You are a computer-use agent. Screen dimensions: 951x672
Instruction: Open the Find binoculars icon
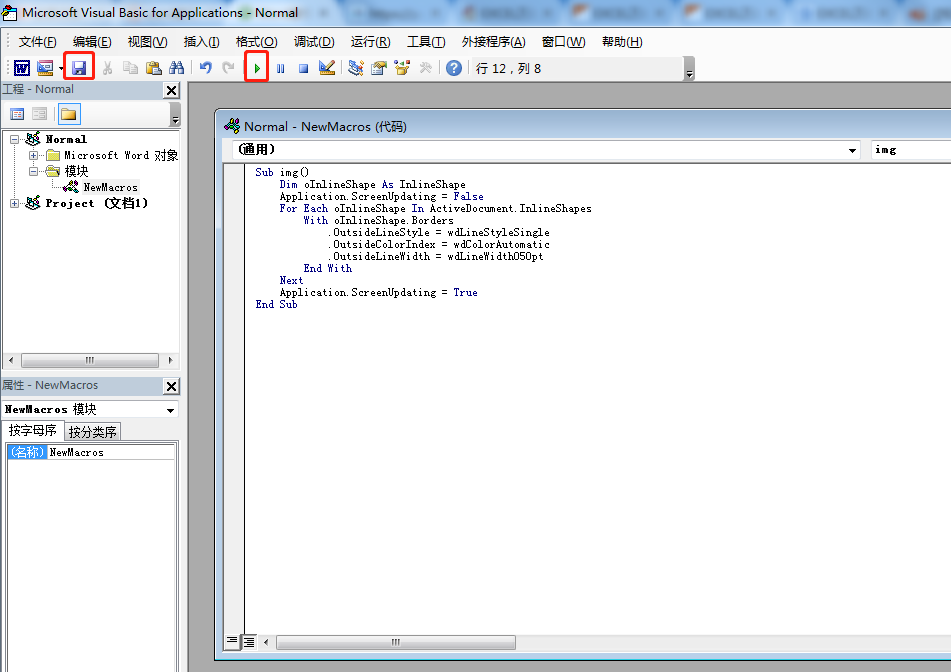(177, 68)
